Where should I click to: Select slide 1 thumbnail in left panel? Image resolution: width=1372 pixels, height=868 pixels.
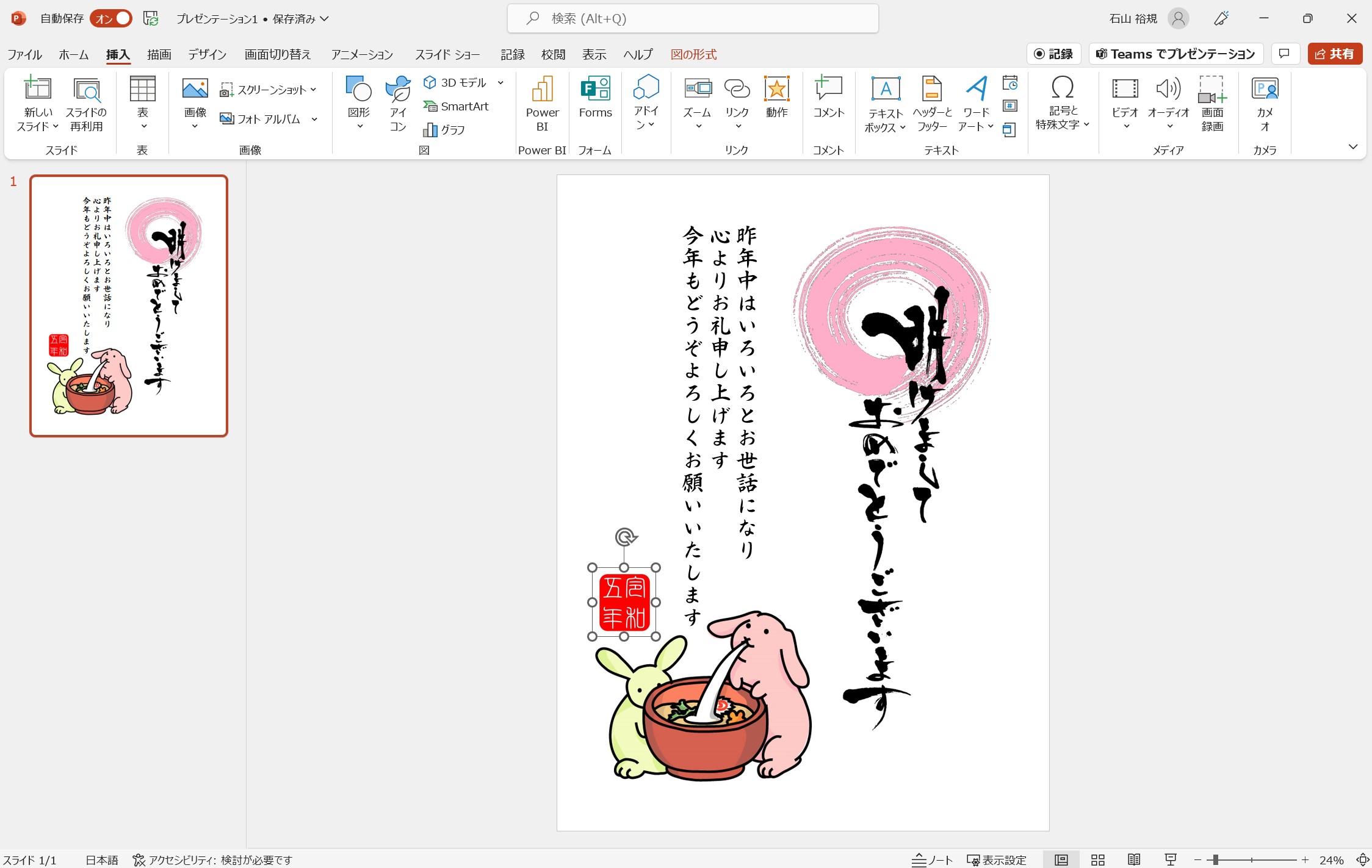coord(129,307)
